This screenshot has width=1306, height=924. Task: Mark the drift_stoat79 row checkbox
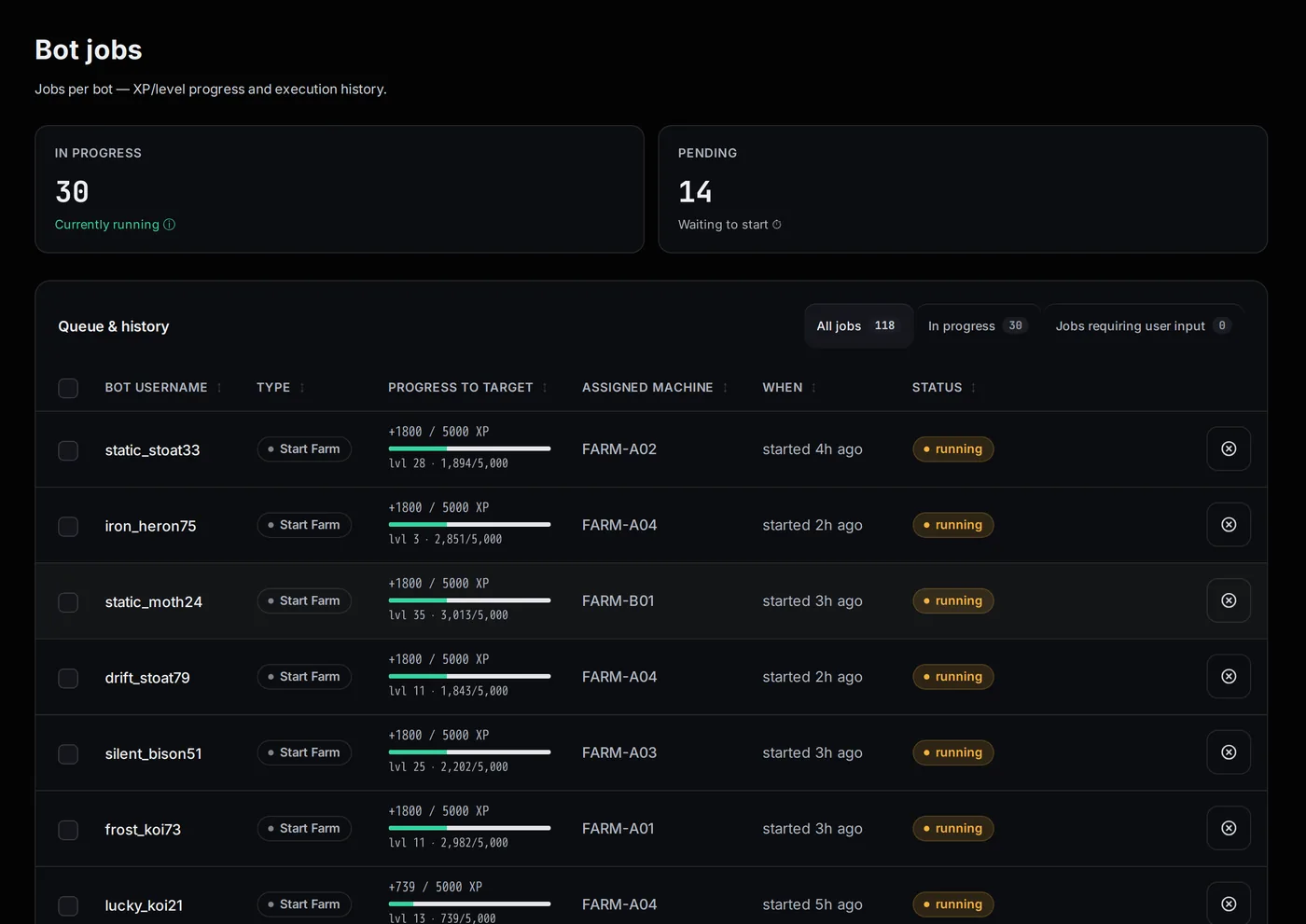click(68, 678)
